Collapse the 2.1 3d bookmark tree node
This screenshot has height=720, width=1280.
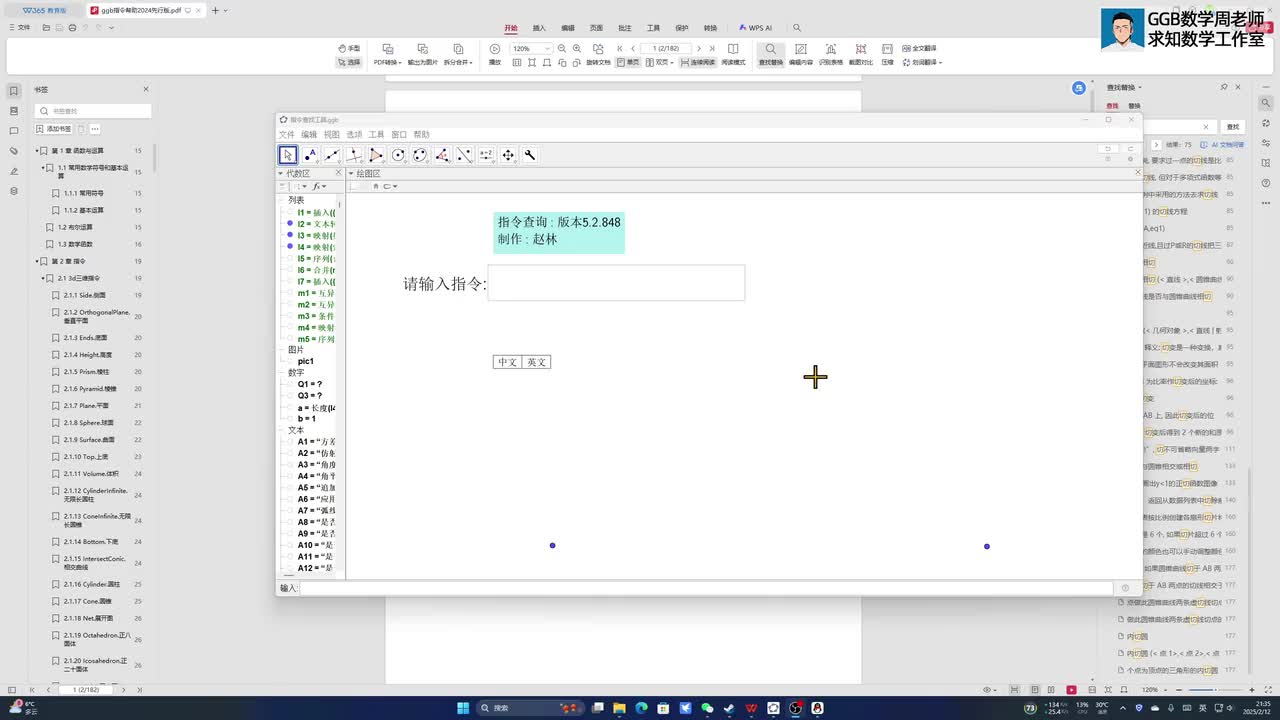44,278
